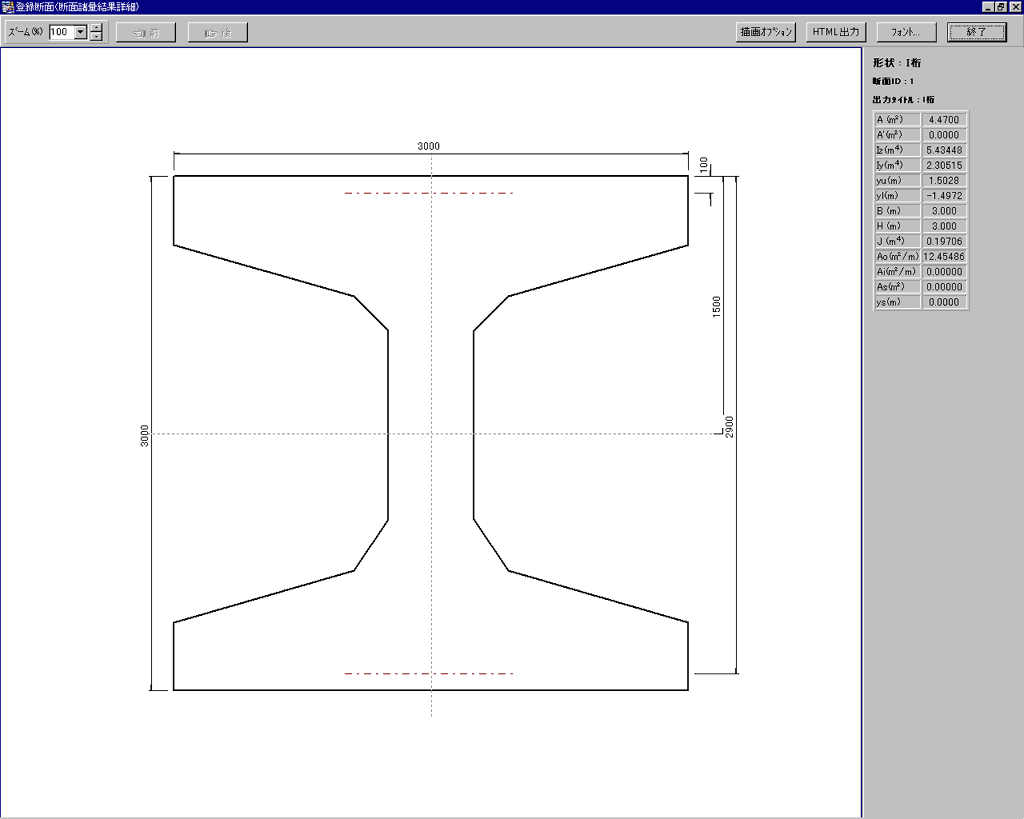Screen dimensions: 1024x819
Task: Click the HTML出力 button
Action: [835, 32]
